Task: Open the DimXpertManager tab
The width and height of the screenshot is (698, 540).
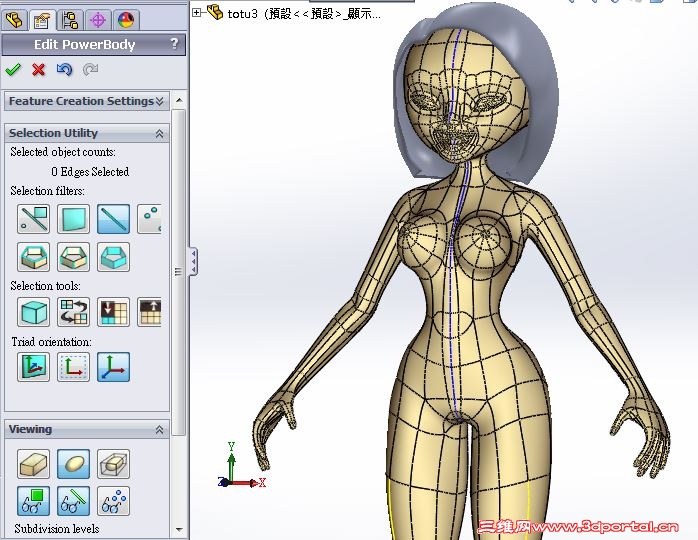Action: point(98,20)
